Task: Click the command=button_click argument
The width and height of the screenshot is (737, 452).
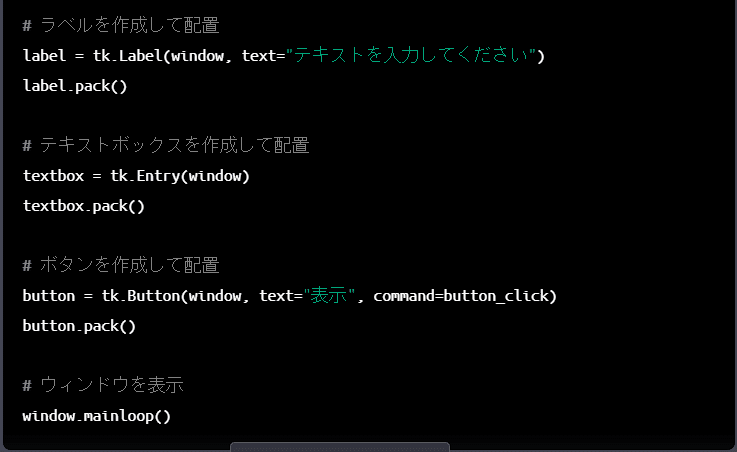Action: pyautogui.click(x=464, y=296)
